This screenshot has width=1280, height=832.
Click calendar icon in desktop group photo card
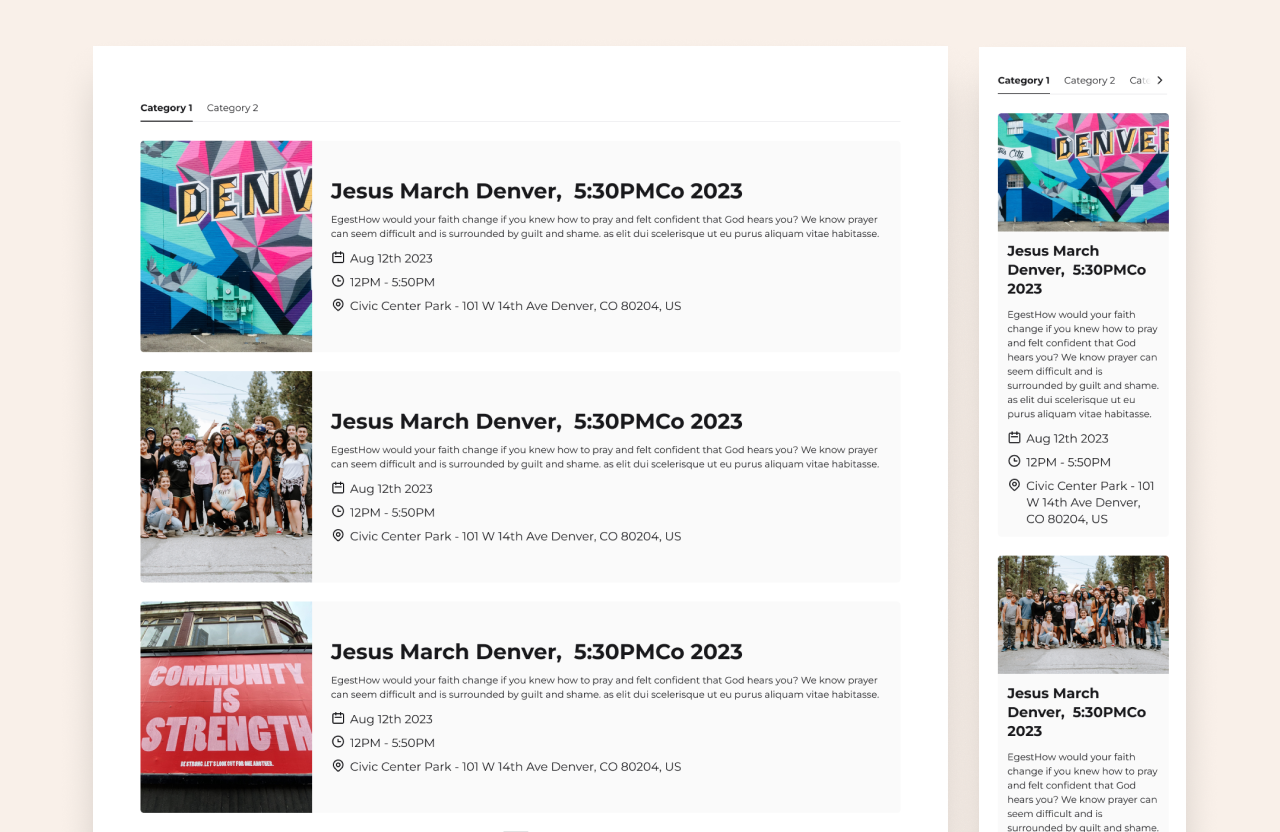coord(338,488)
